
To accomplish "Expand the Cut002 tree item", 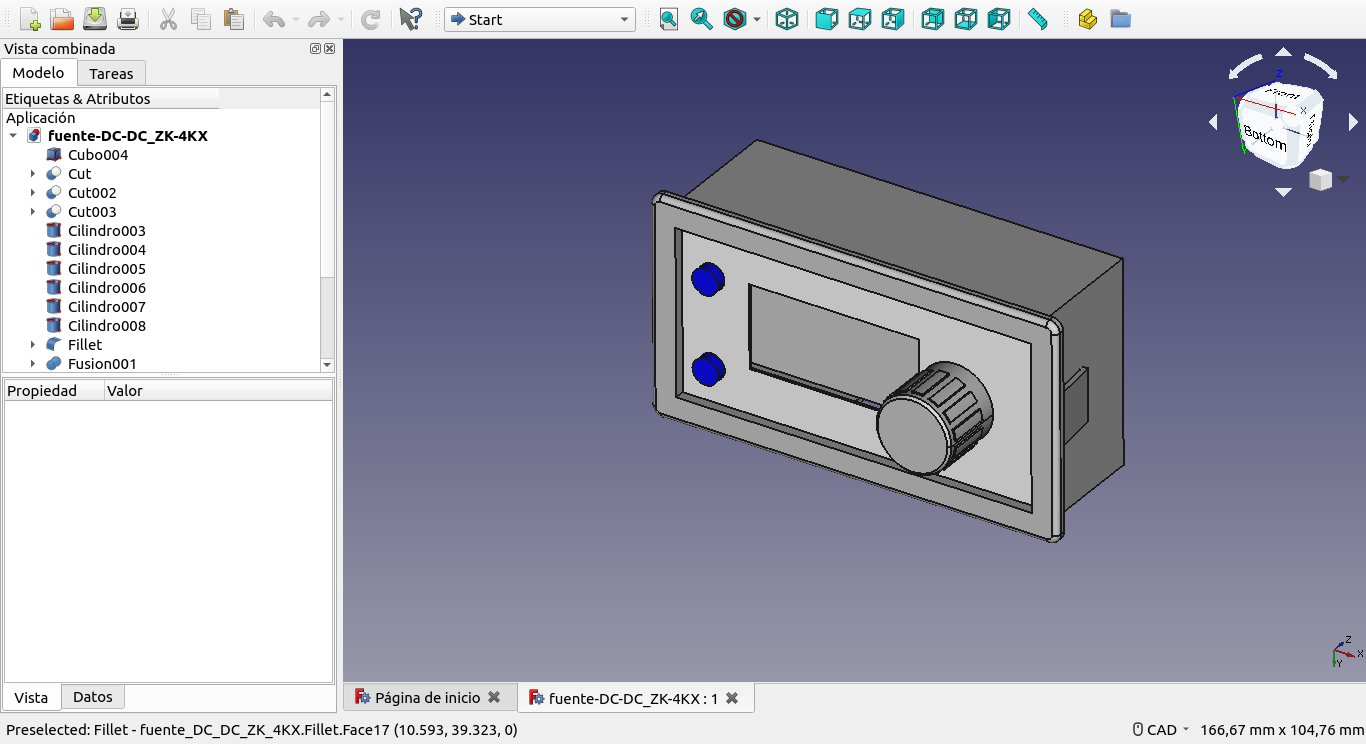I will [33, 193].
